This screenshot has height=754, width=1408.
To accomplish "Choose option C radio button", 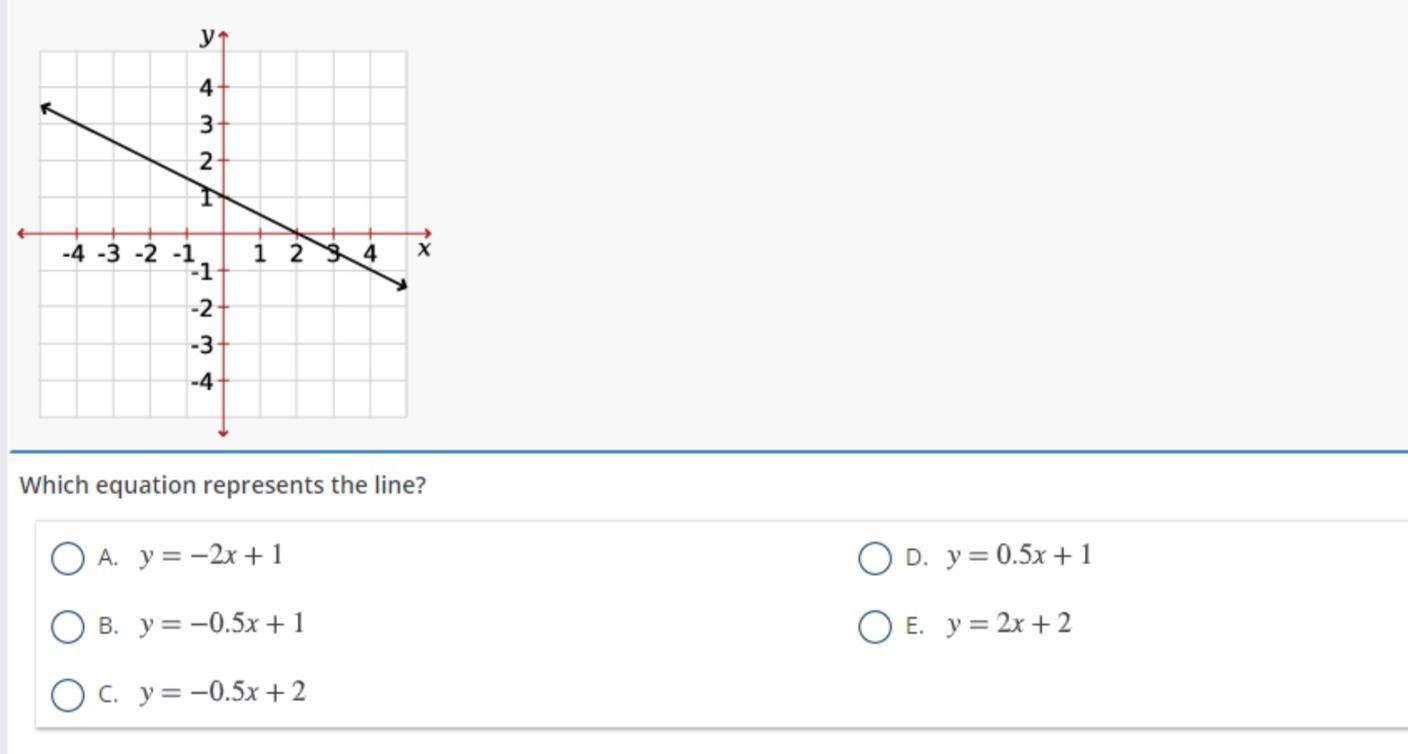I will tap(67, 694).
